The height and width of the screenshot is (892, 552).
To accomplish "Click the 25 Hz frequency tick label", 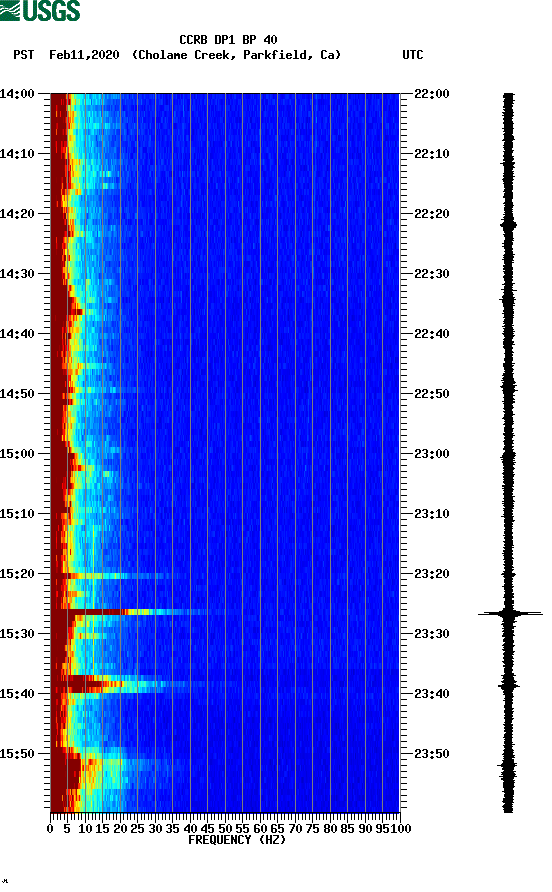I will (137, 829).
